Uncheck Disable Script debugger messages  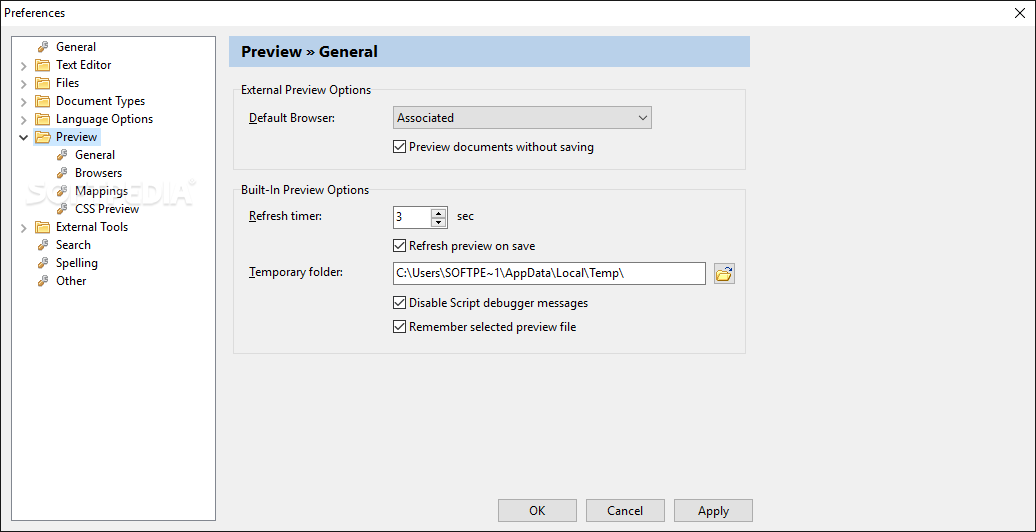399,303
